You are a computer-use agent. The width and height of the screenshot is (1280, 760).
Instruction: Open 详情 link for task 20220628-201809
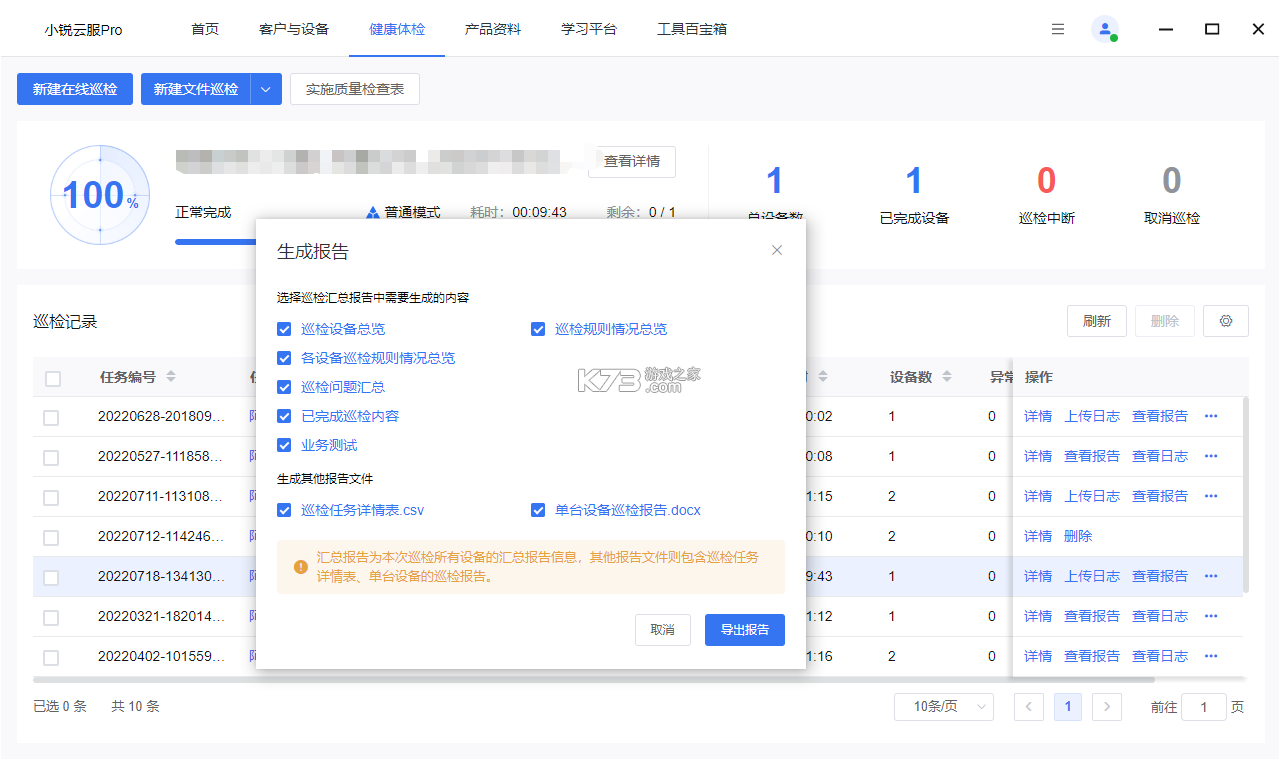coord(1038,416)
